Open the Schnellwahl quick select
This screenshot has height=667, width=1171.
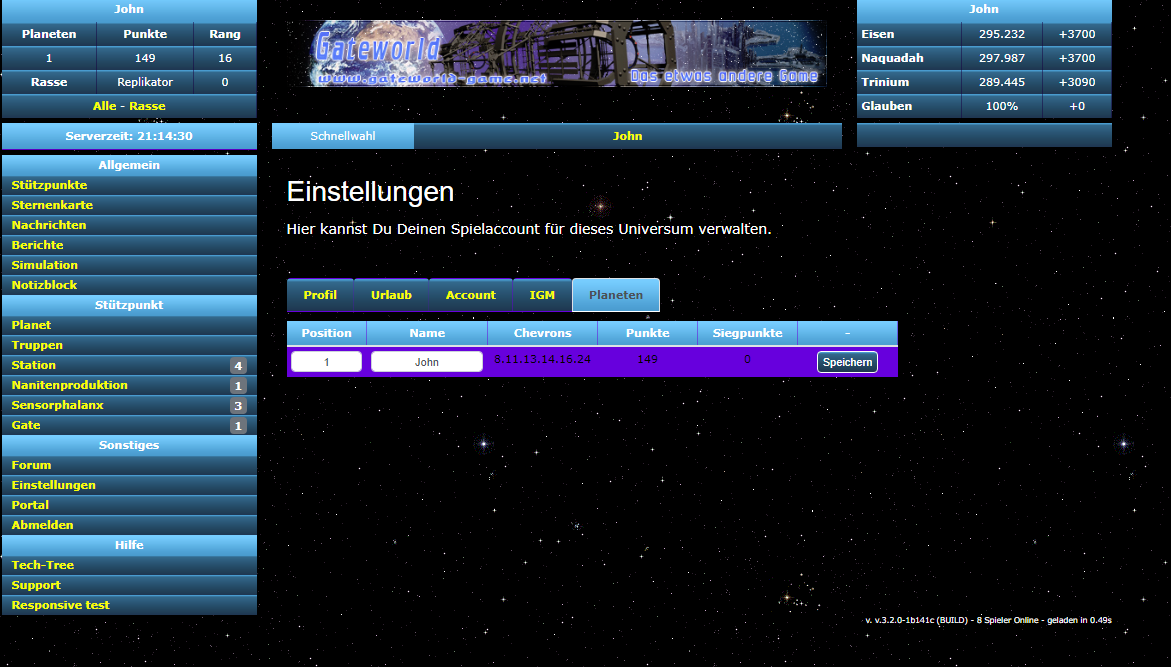tap(343, 136)
